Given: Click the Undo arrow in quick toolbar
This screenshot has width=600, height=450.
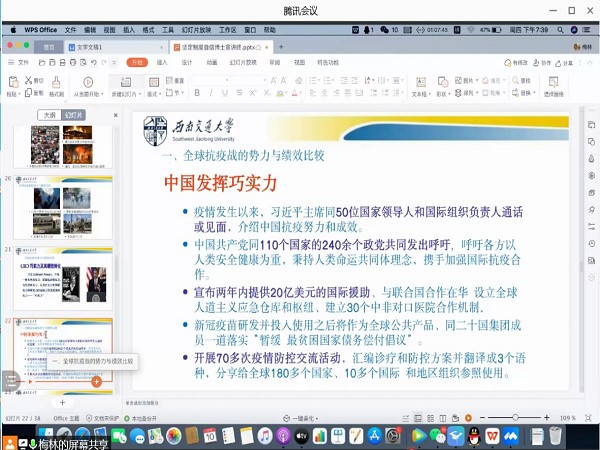Looking at the screenshot, I should click(94, 62).
